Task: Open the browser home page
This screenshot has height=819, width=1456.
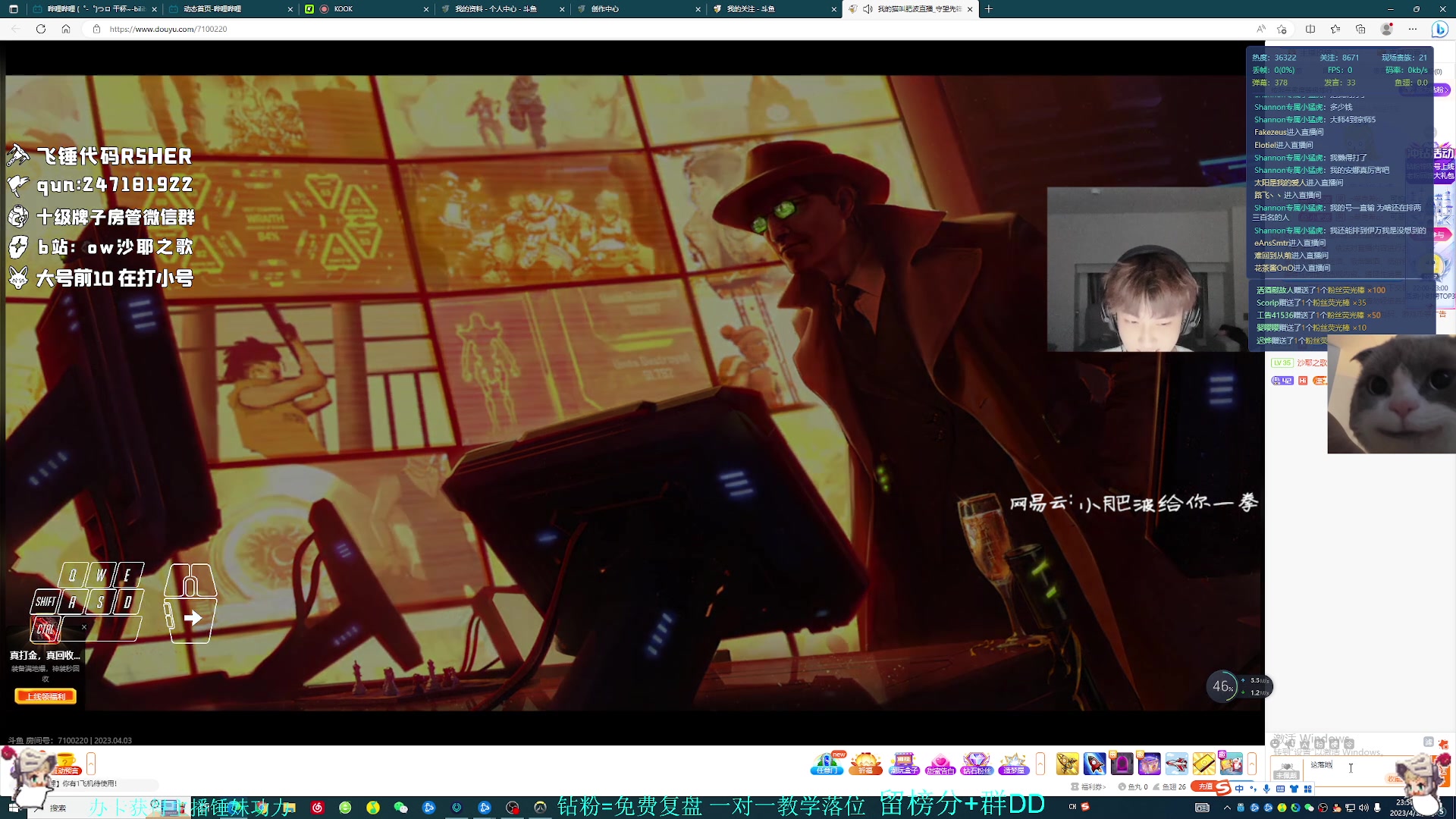Action: [66, 29]
